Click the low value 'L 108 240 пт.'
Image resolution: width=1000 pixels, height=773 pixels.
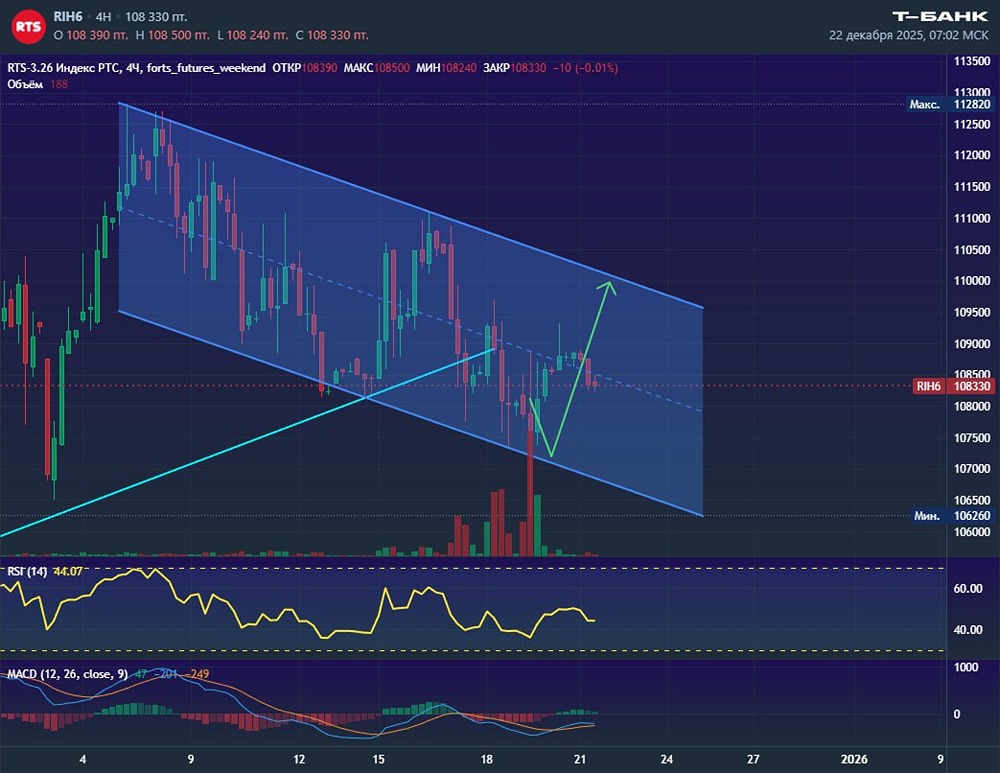coord(253,35)
